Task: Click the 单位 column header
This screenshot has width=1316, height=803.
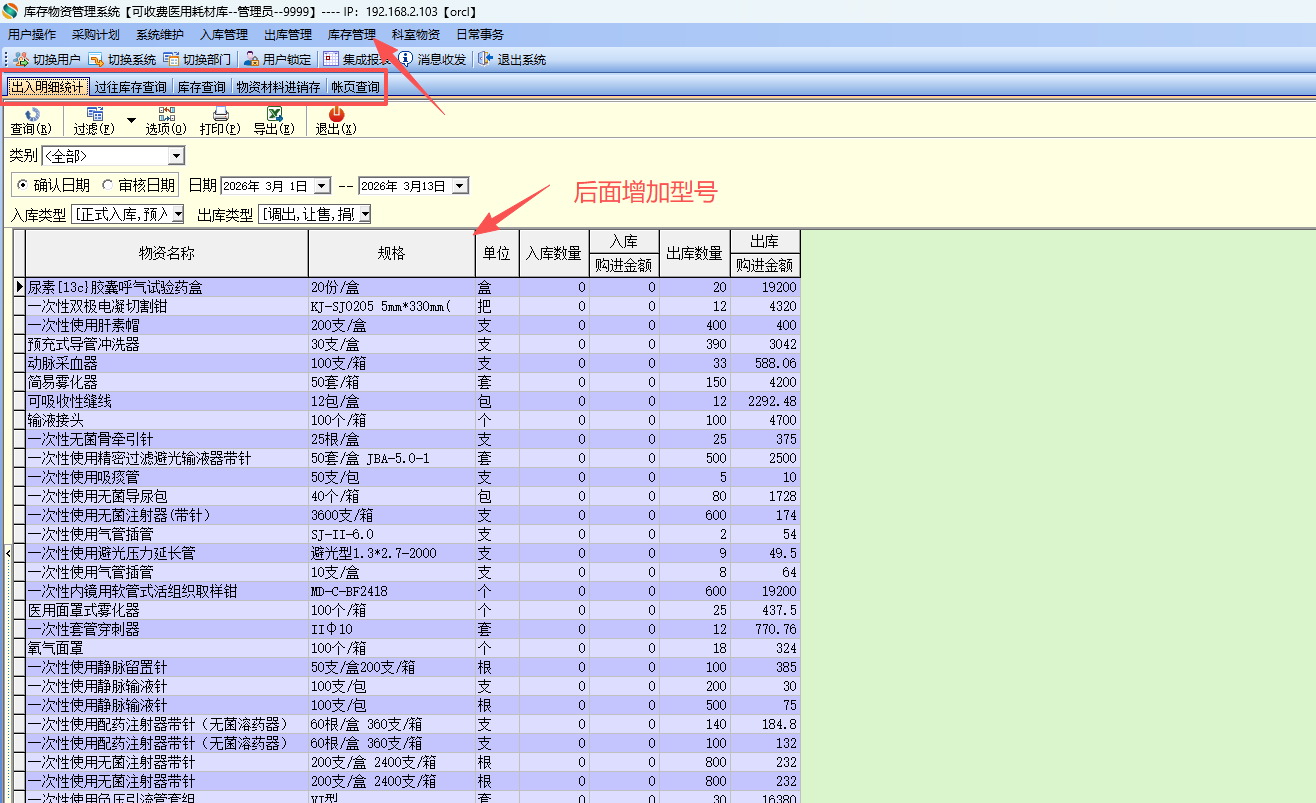Action: [x=497, y=254]
